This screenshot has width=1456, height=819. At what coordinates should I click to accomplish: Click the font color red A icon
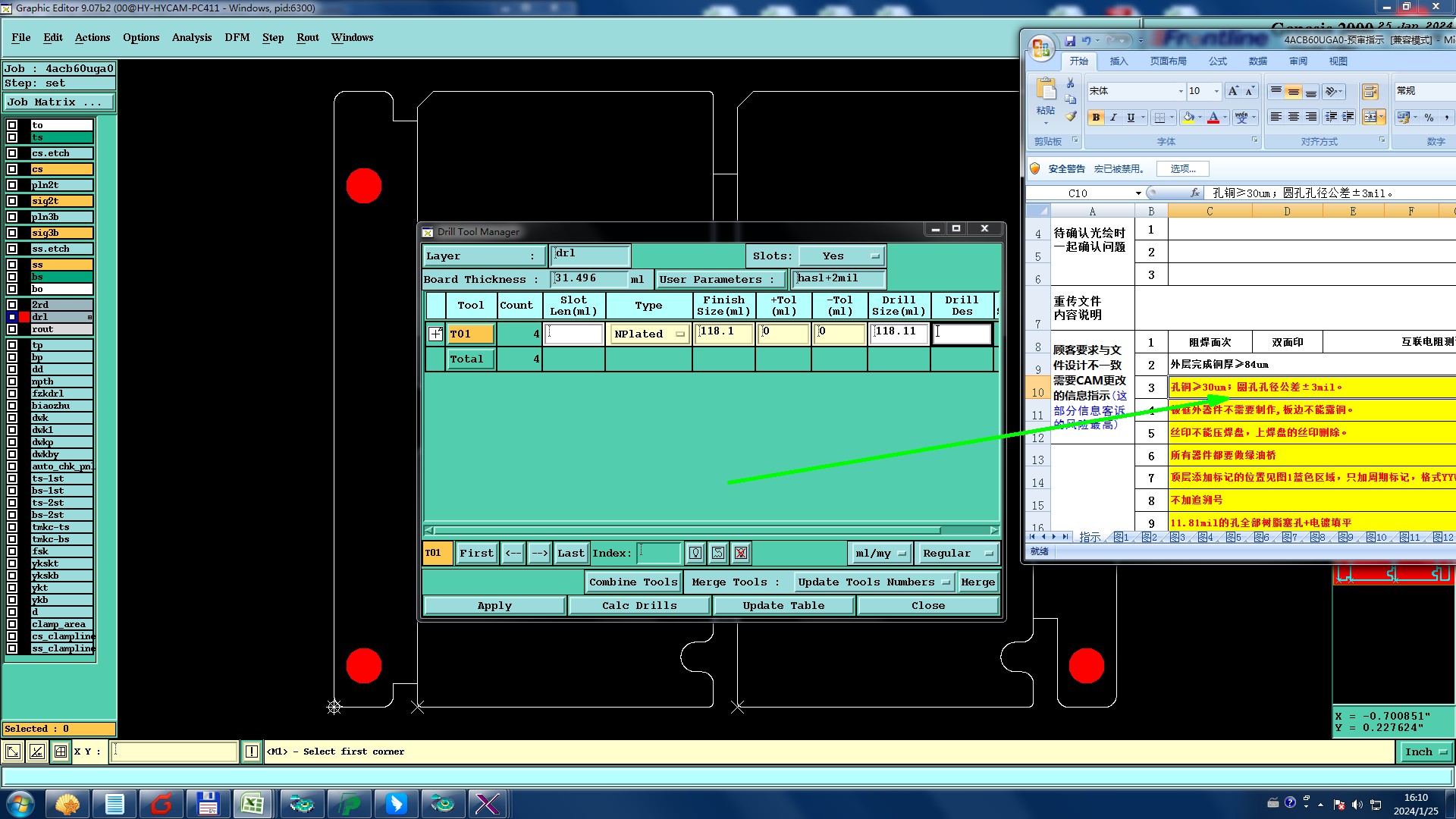coord(1213,118)
